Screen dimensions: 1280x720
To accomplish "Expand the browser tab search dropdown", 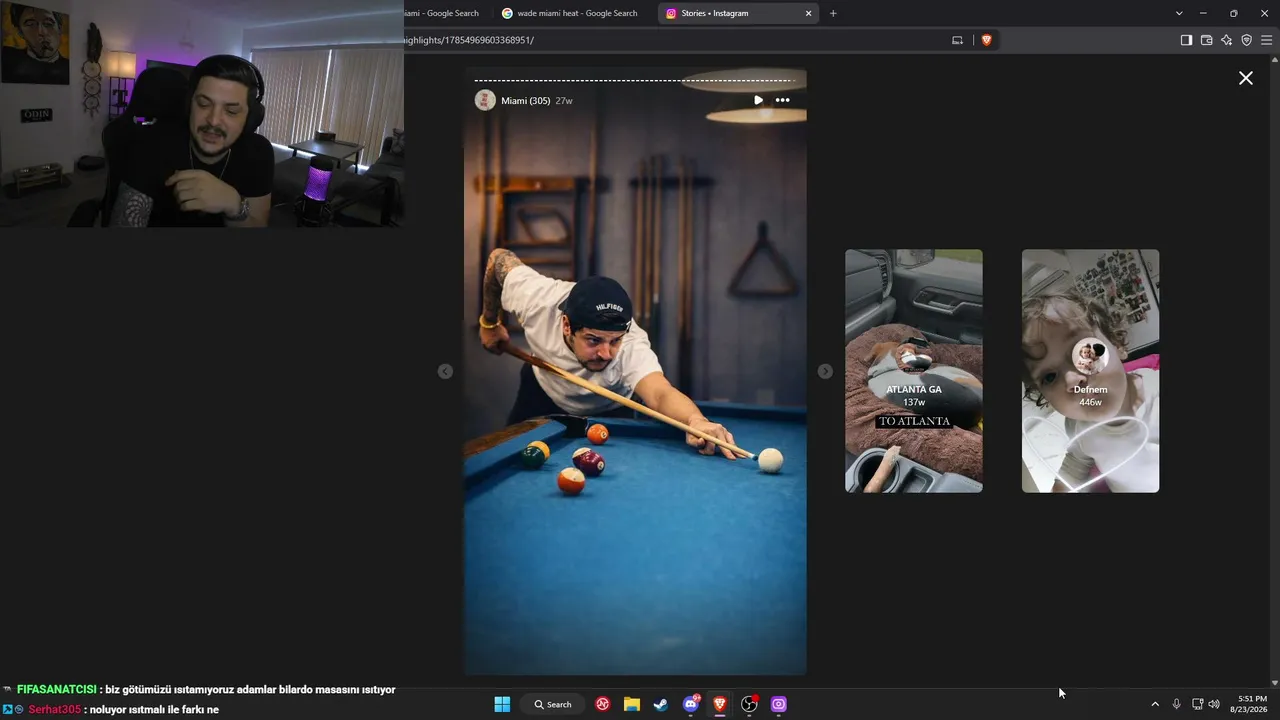I will click(x=1179, y=13).
